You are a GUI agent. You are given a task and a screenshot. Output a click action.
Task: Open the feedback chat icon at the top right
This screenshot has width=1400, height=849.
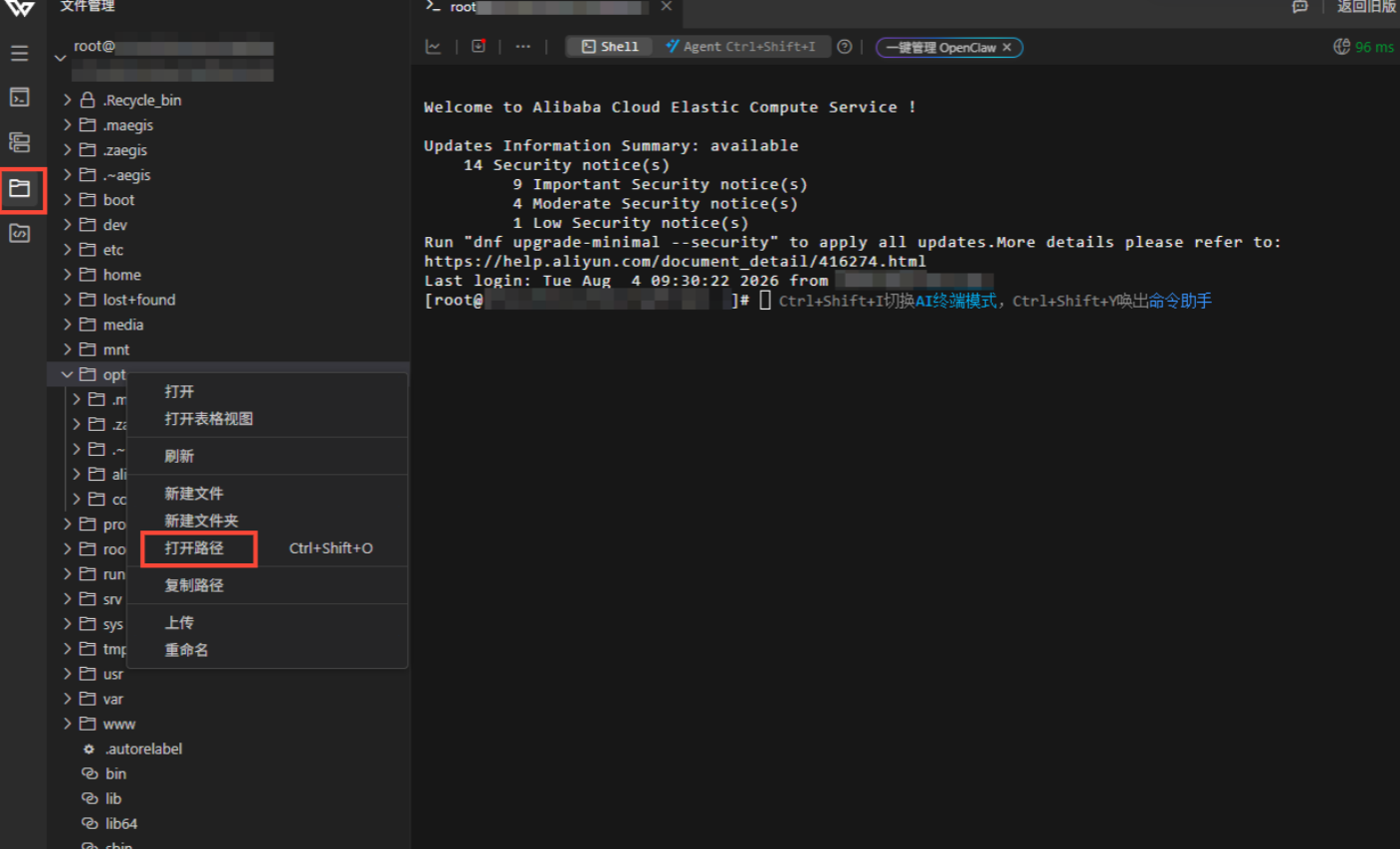point(1300,6)
